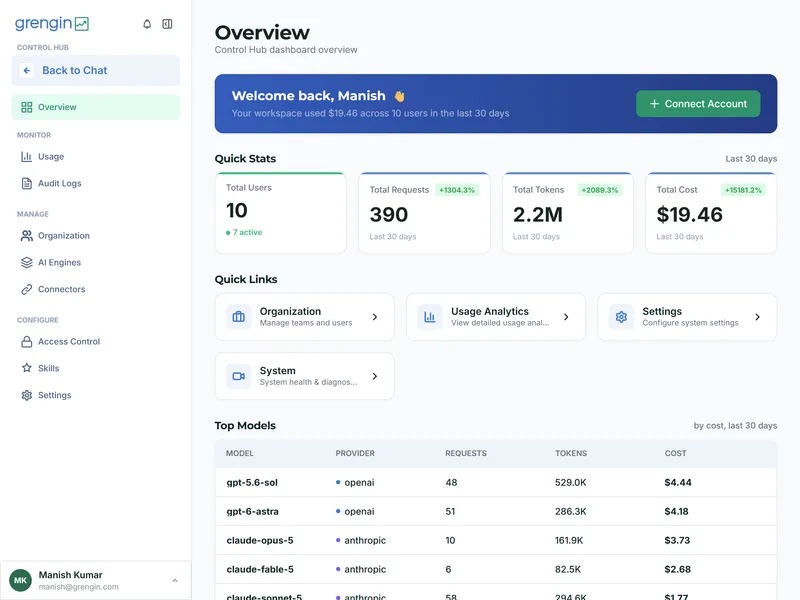
Task: Click the $4.44 cost value
Action: [678, 482]
